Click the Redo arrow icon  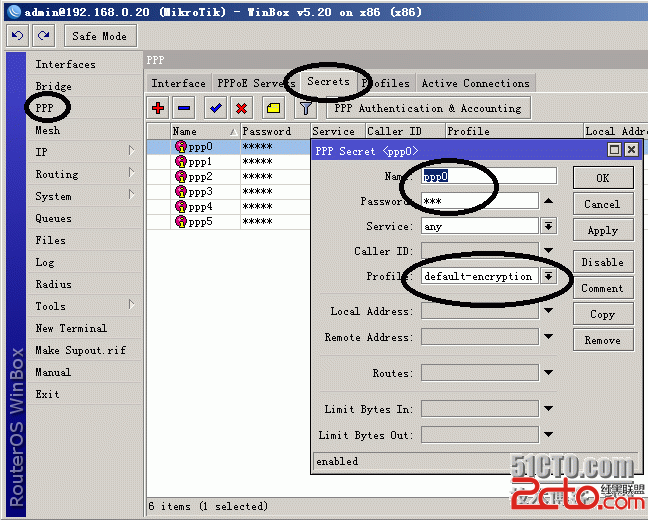point(44,36)
